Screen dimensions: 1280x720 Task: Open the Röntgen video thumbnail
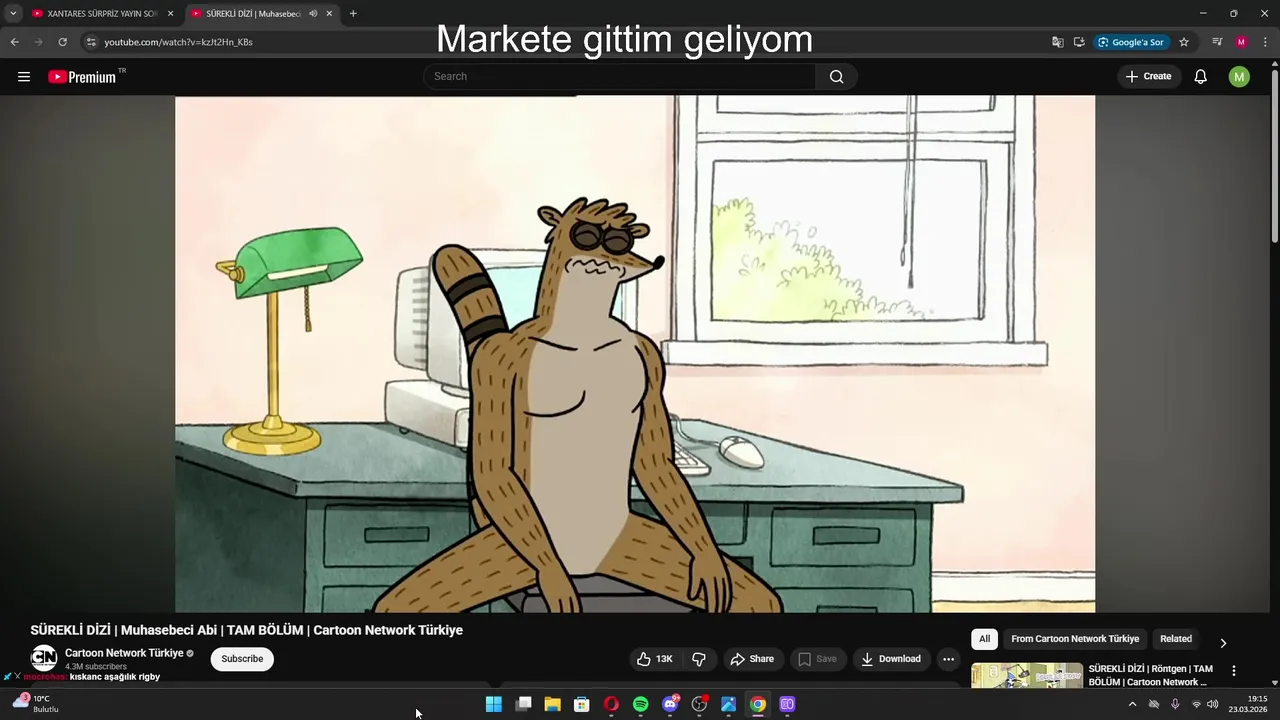(1027, 676)
